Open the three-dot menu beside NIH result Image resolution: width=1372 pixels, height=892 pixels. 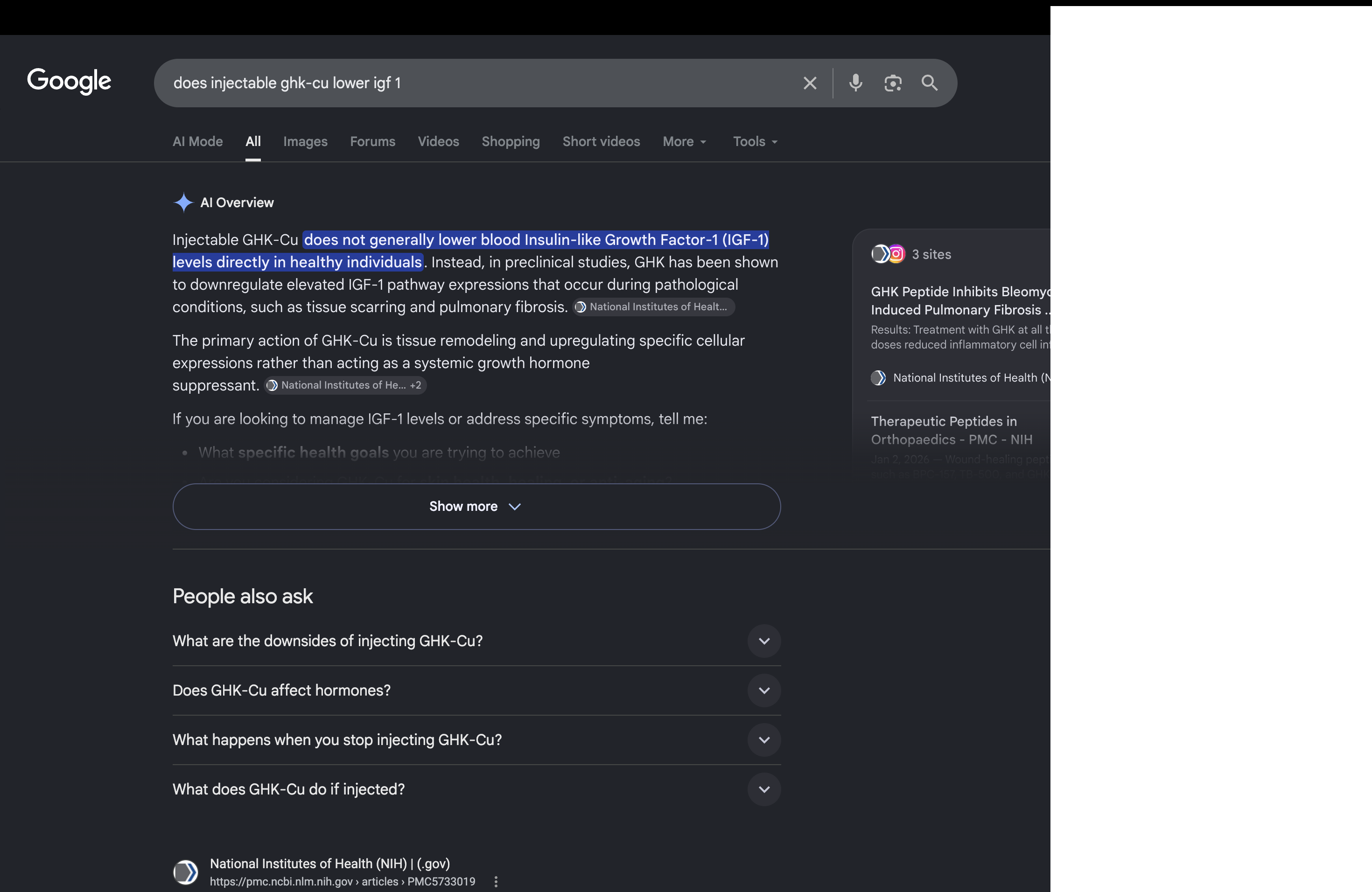[x=496, y=881]
